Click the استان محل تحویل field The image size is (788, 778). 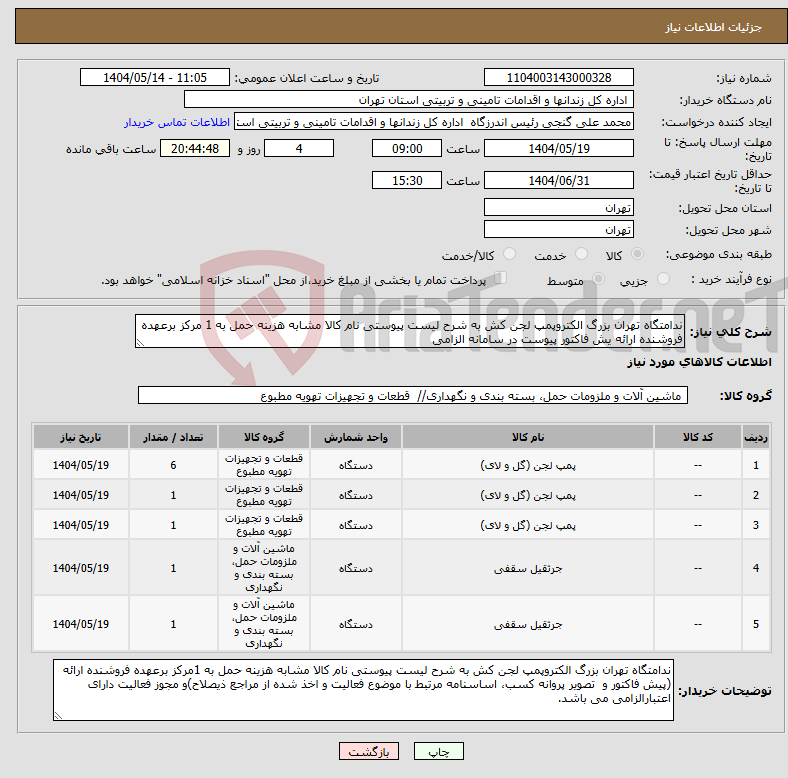coord(558,207)
